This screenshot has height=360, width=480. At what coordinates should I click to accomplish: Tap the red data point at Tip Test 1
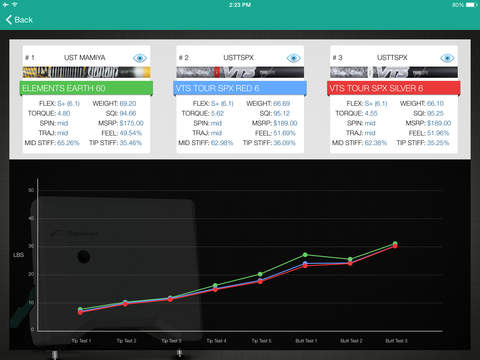[x=80, y=313]
